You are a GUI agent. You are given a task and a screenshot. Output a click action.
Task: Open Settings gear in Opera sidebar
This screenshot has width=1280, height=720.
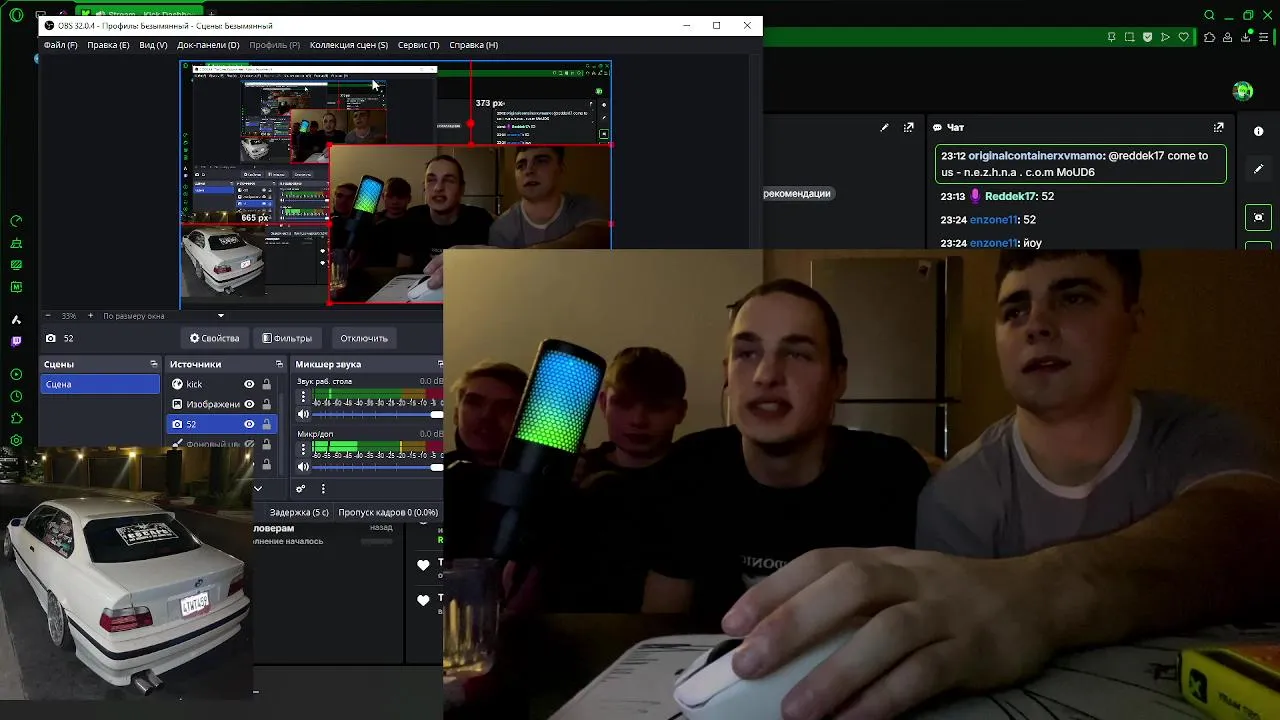click(16, 440)
